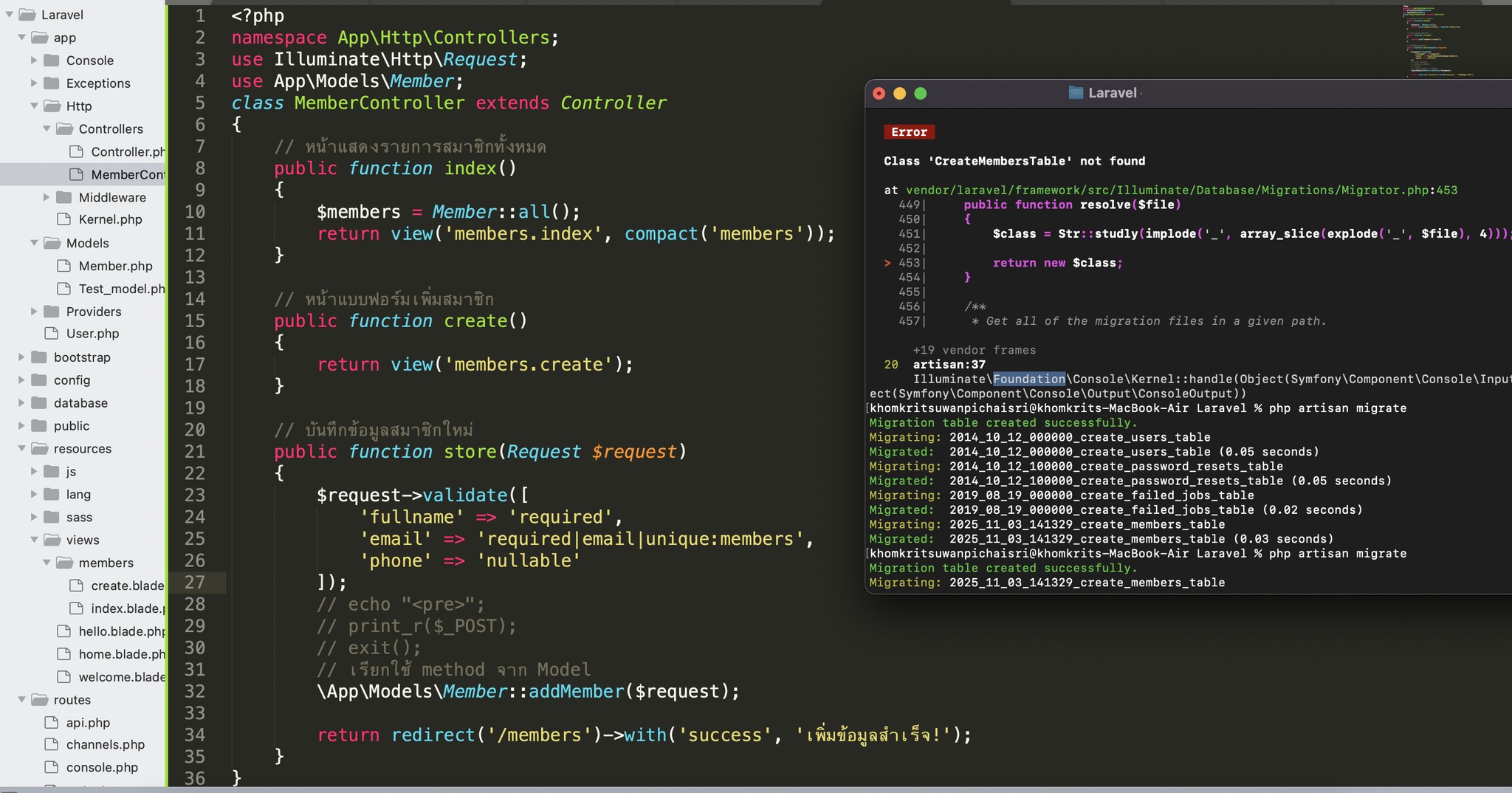
Task: Minimize the Laravel terminal window
Action: coord(899,93)
